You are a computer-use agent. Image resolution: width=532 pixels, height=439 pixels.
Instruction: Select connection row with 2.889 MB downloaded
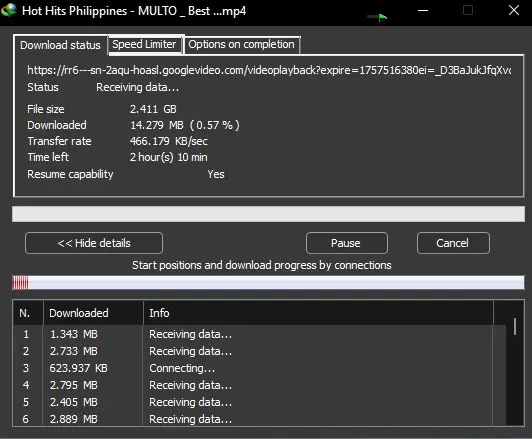(260, 419)
